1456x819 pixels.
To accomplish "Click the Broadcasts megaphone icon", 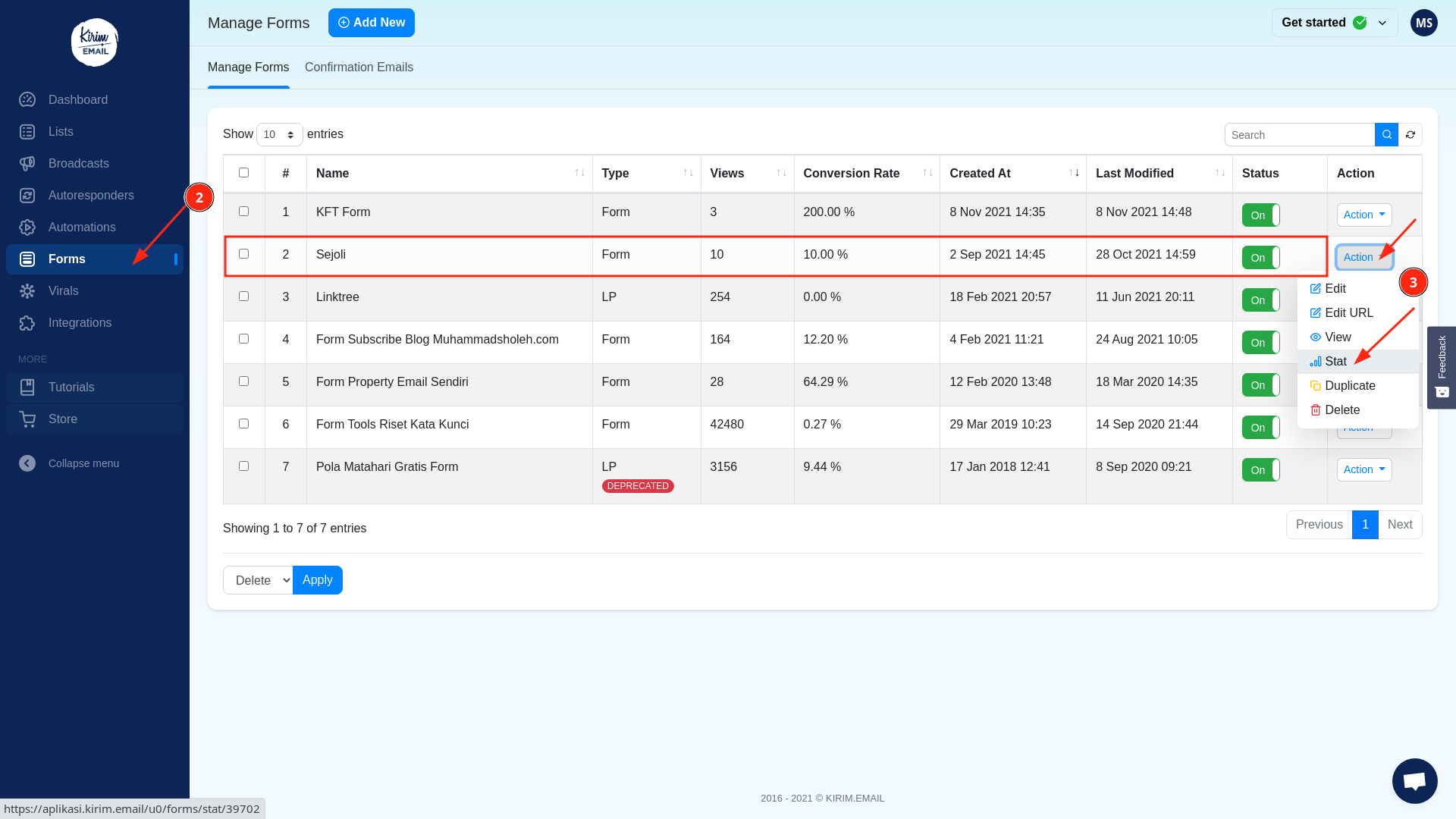I will click(x=27, y=163).
